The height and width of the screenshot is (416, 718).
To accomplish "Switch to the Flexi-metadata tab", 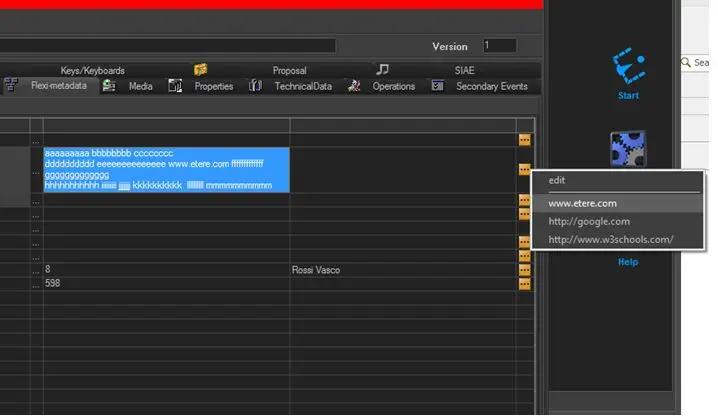I will (57, 86).
